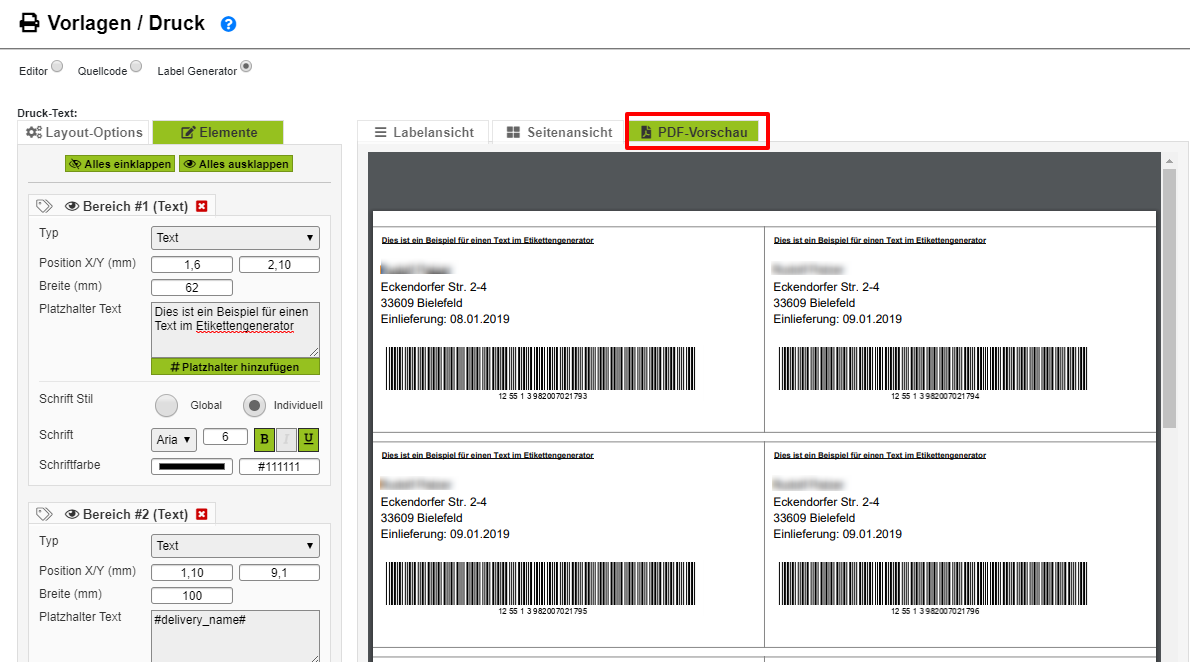Choose Global font style radio
Viewport: 1190px width, 662px height.
(x=166, y=405)
